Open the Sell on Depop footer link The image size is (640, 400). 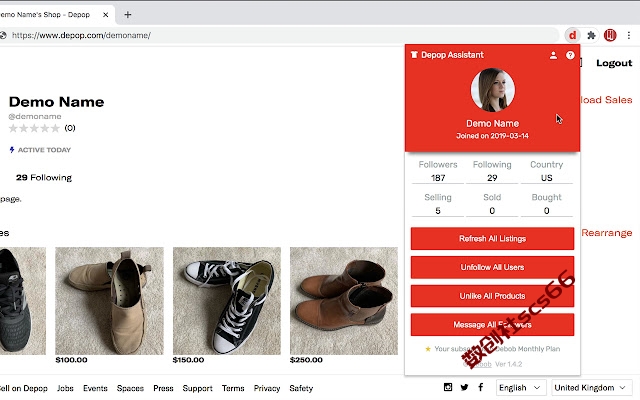pyautogui.click(x=24, y=388)
